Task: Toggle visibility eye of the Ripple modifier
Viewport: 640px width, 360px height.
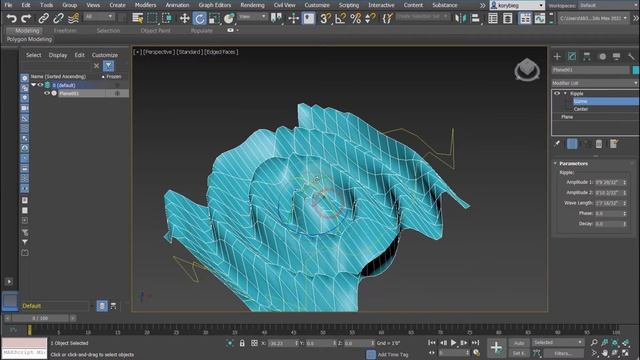Action: (x=557, y=93)
